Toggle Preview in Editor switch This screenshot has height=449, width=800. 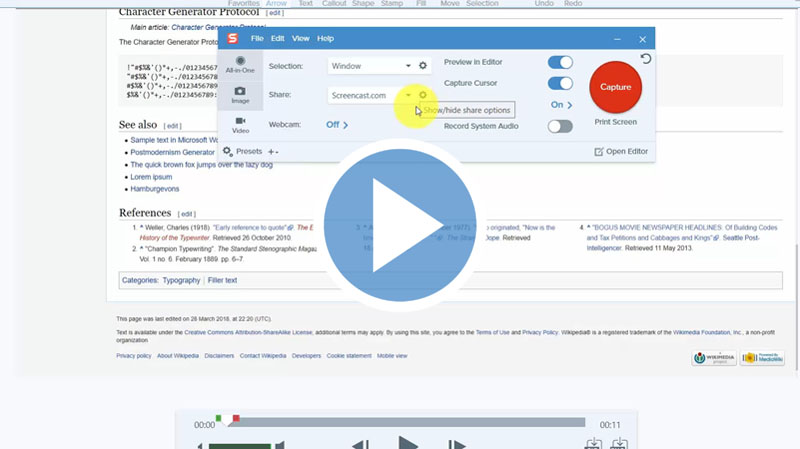click(560, 62)
